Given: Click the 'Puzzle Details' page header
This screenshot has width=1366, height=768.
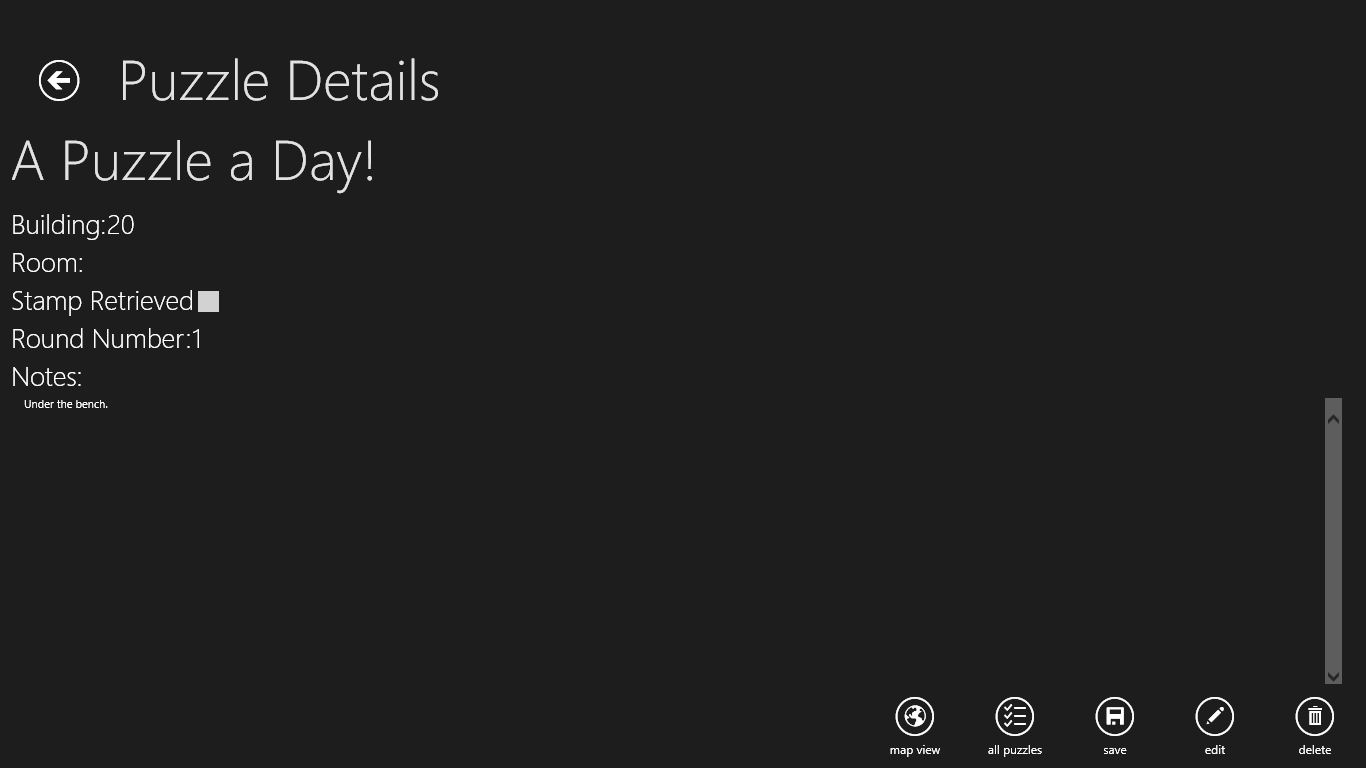Looking at the screenshot, I should pos(279,81).
